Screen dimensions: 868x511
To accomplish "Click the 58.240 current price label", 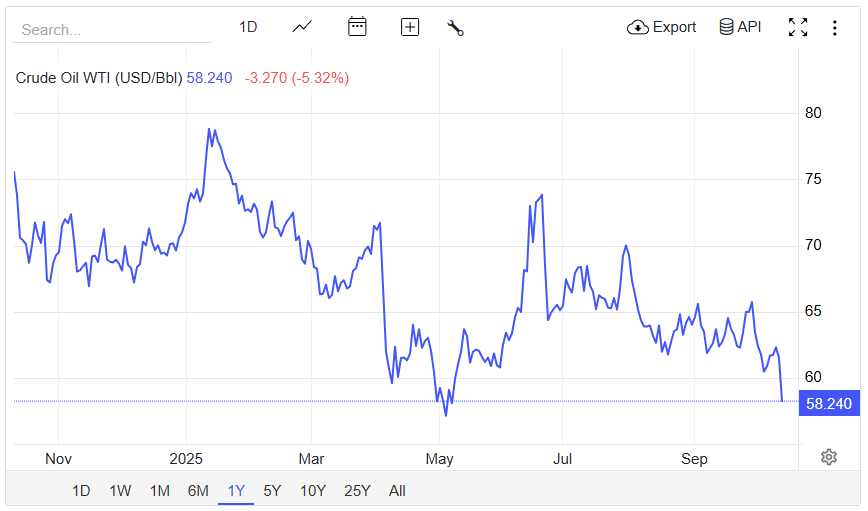I will click(829, 403).
